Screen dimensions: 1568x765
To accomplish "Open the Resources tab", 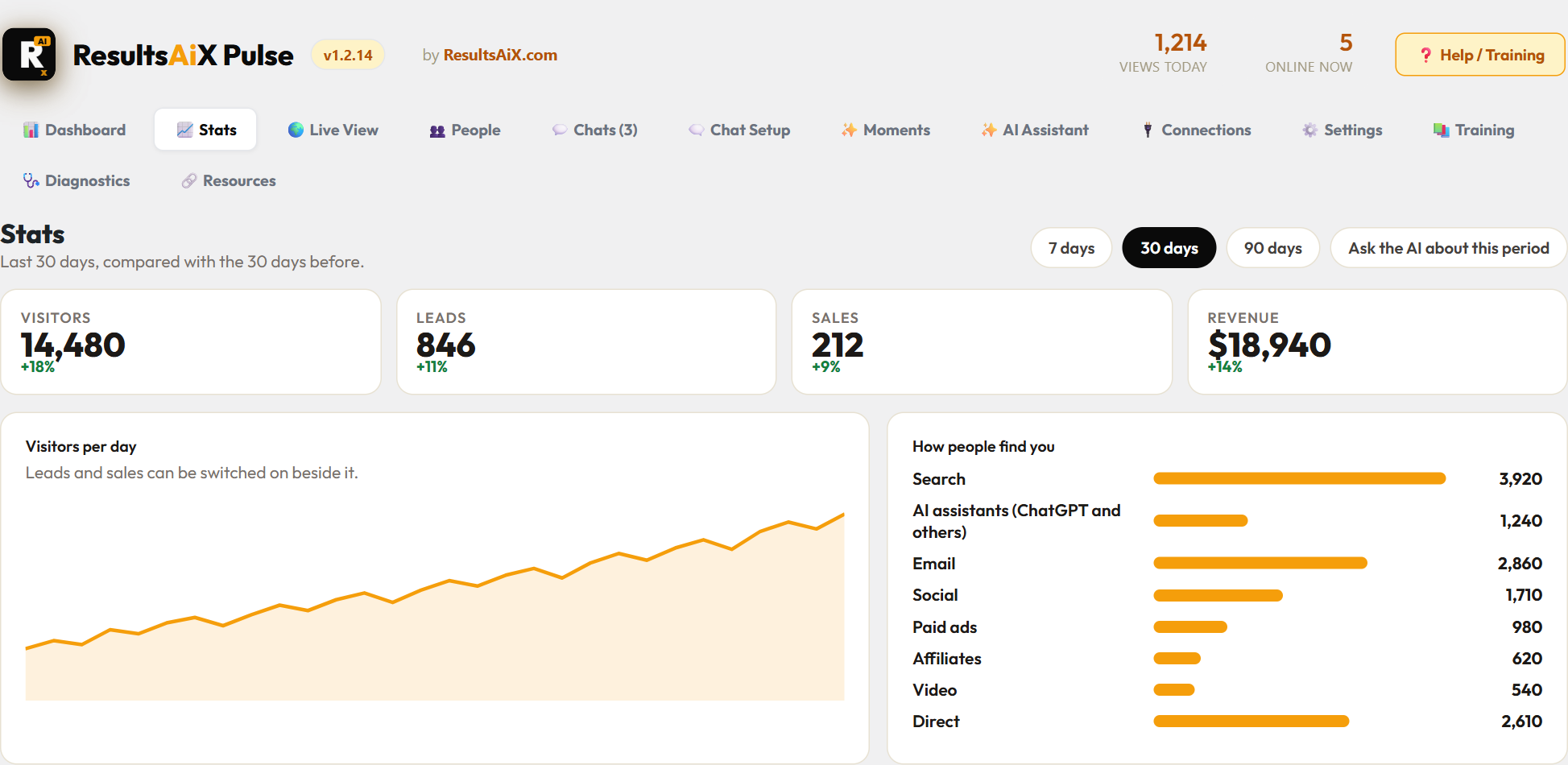I will (x=229, y=180).
